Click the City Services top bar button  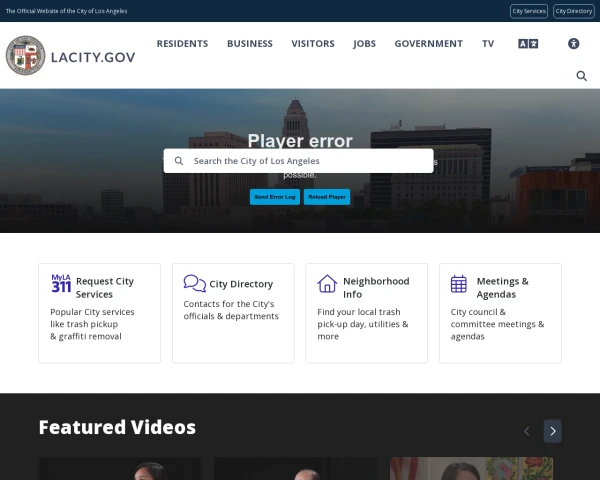click(x=529, y=11)
